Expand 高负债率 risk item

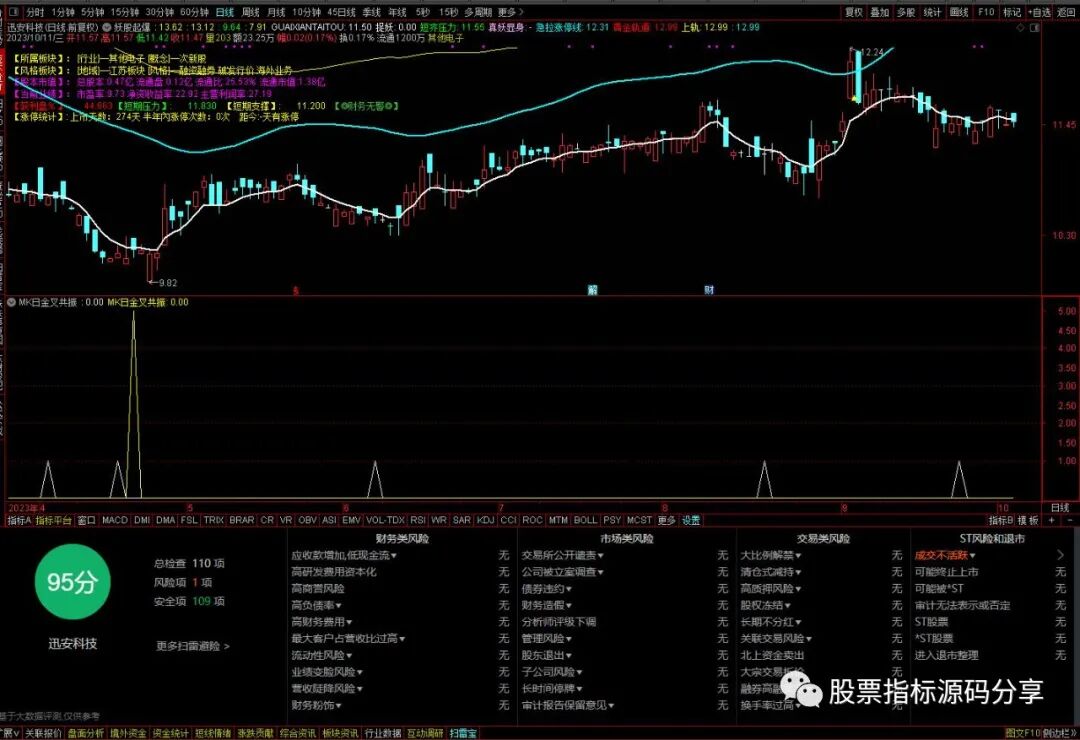point(316,605)
